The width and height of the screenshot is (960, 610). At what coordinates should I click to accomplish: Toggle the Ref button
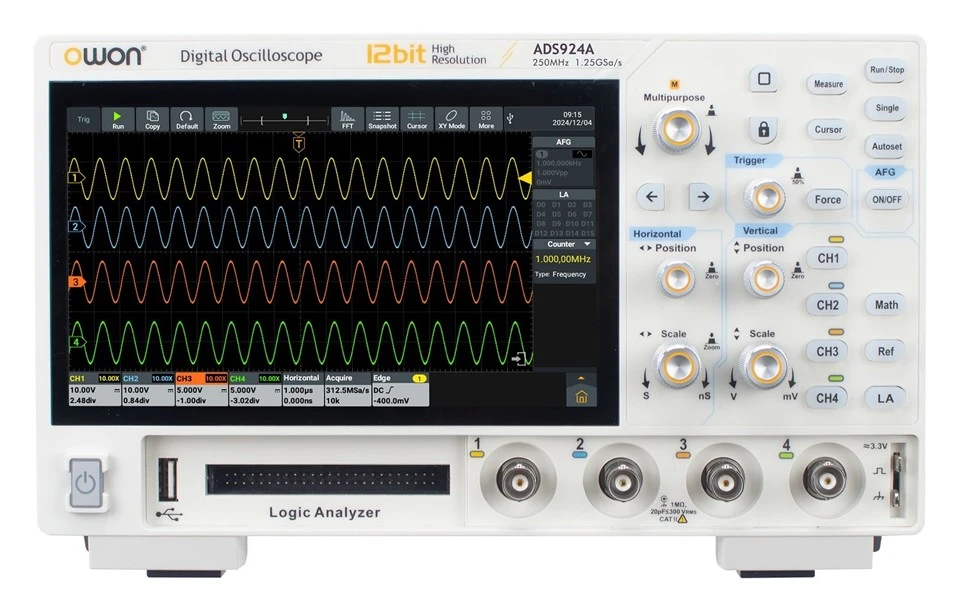click(x=885, y=352)
